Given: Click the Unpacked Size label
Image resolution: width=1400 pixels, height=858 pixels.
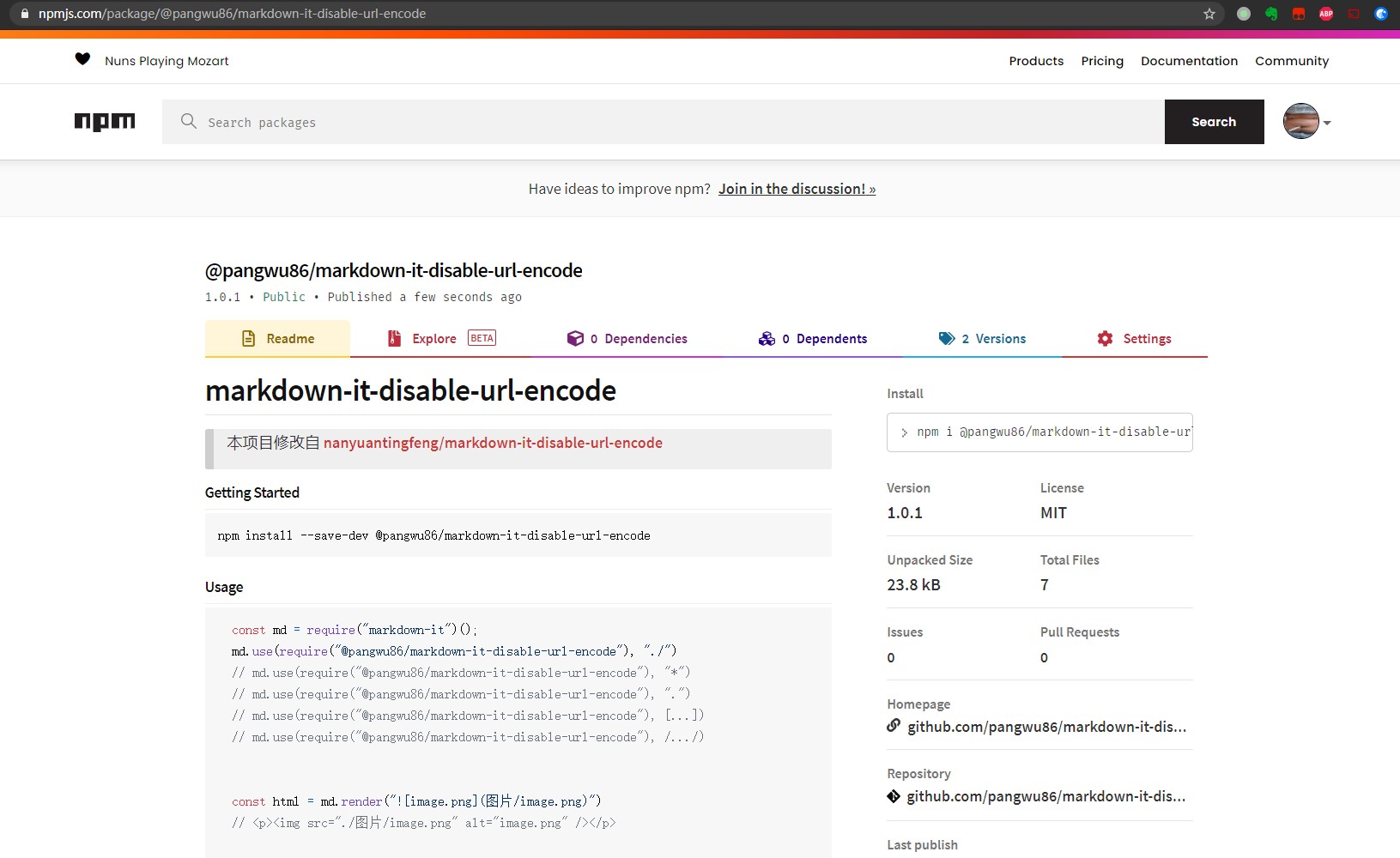Looking at the screenshot, I should click(930, 560).
